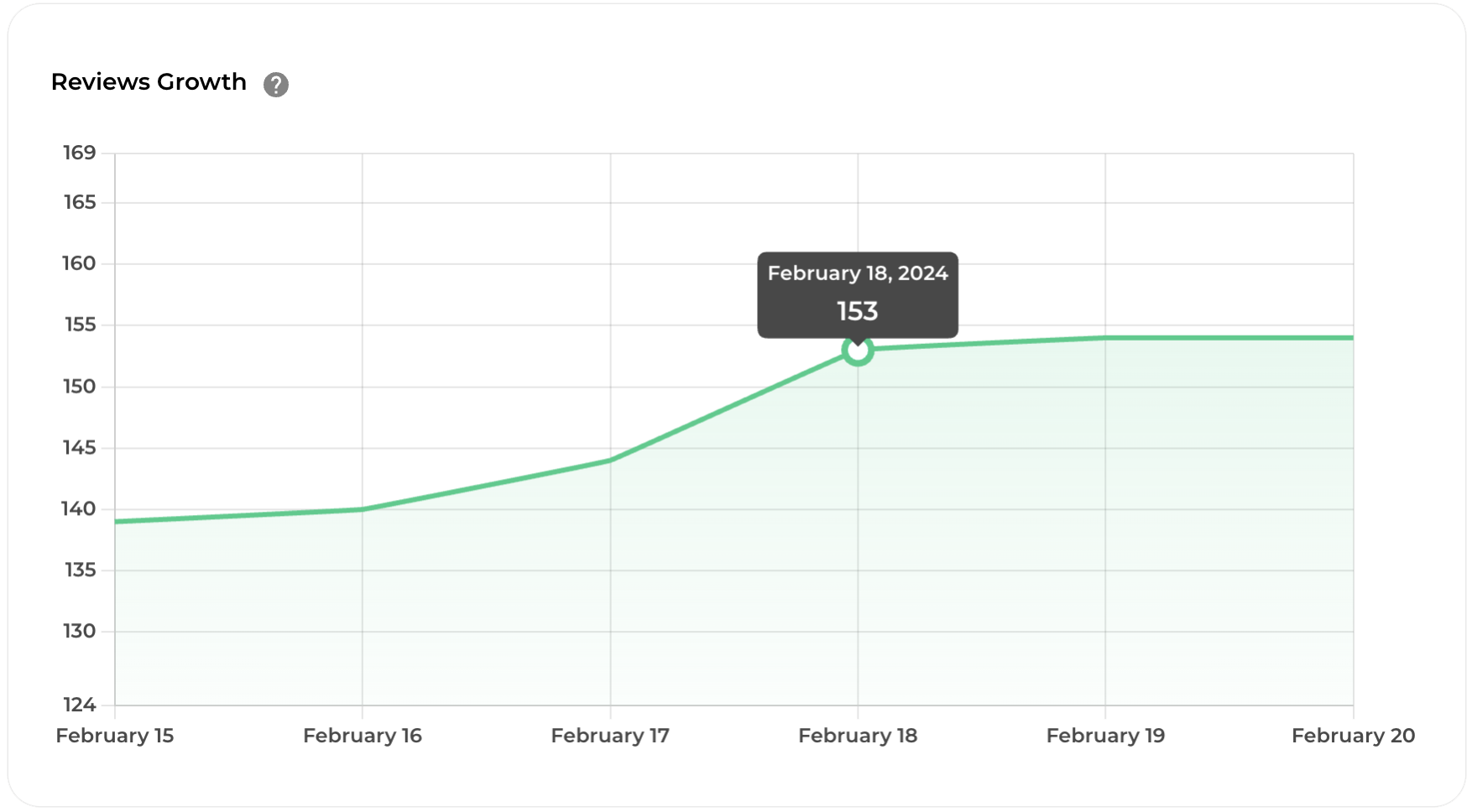Click the 165 y-axis value
The height and width of the screenshot is (812, 1472).
80,202
